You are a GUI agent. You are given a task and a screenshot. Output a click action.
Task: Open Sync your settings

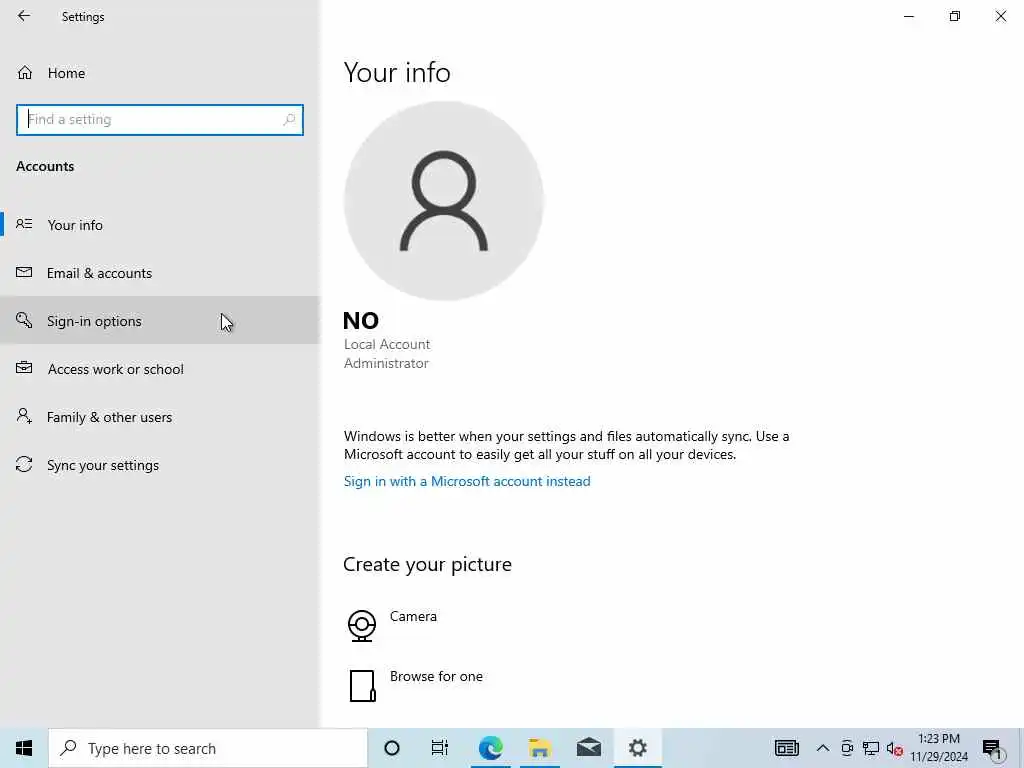point(160,465)
